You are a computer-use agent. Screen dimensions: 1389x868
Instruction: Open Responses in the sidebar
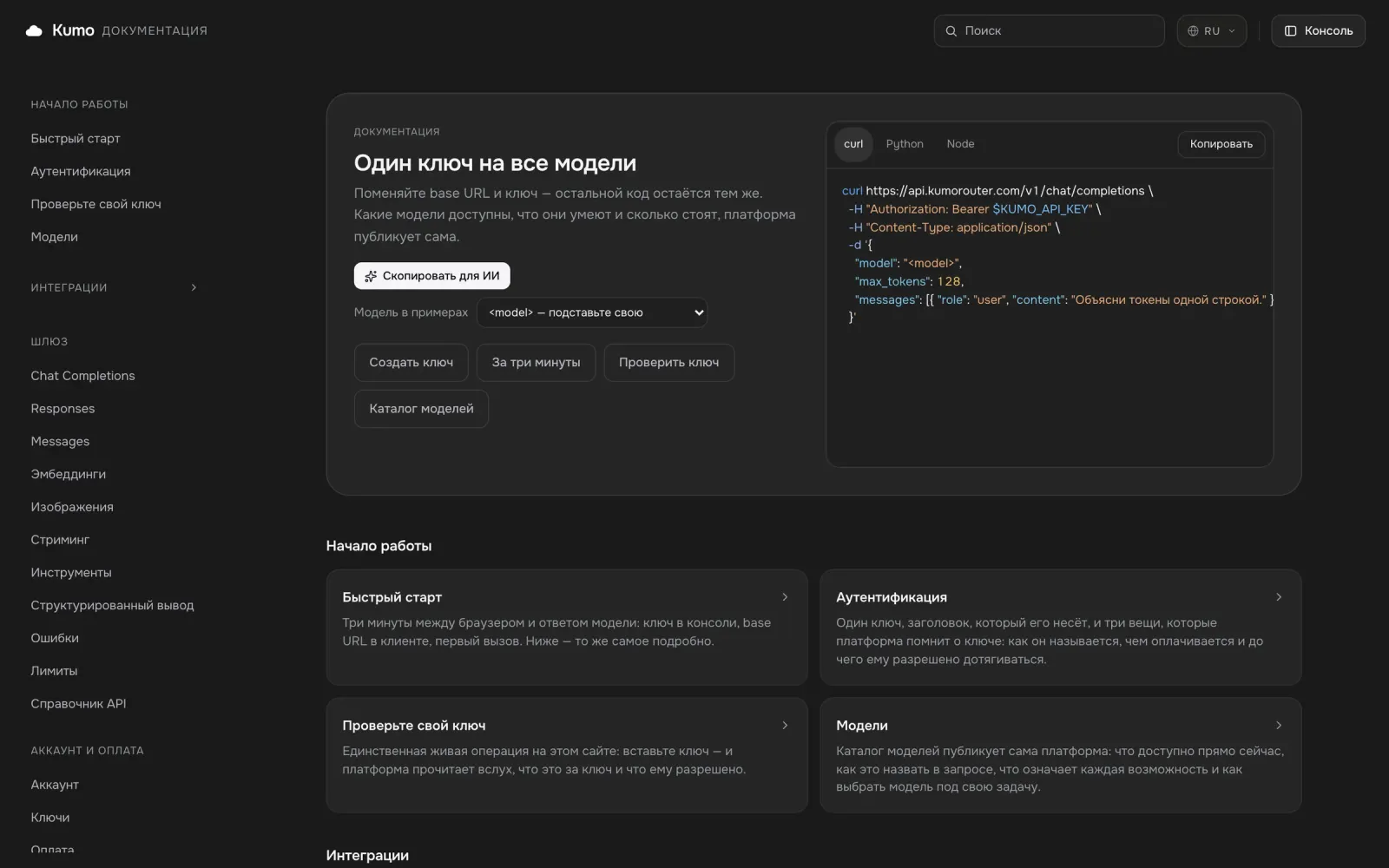click(x=63, y=409)
